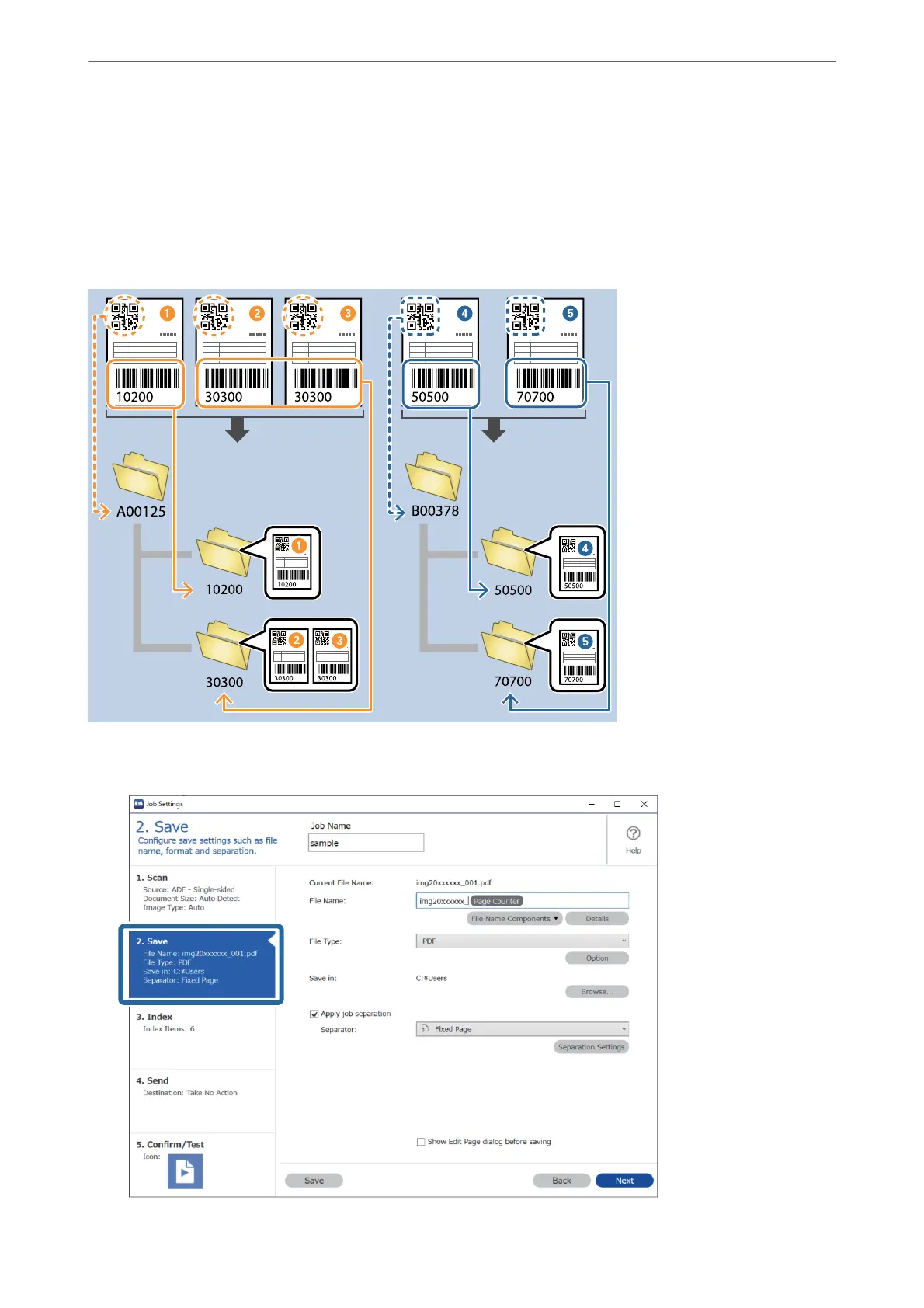Click the Browse... button
Viewport: 924px width, 1308px height.
point(597,991)
